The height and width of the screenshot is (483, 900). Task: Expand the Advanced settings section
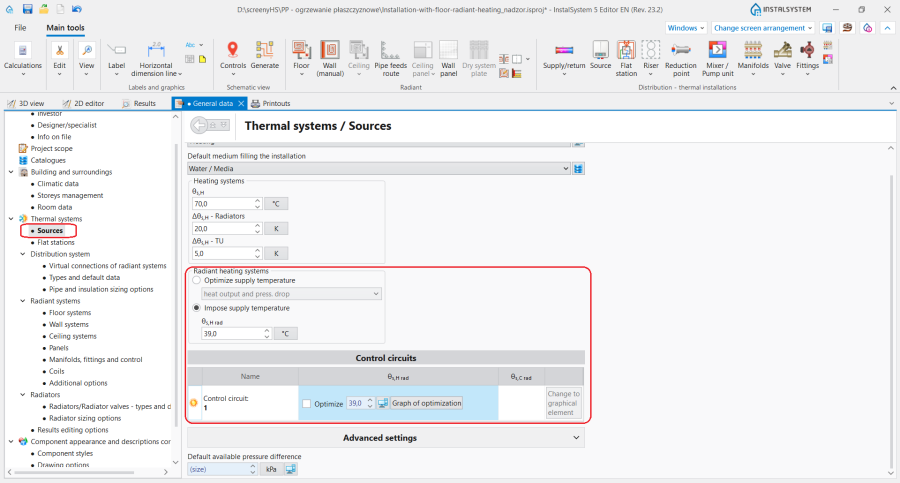tap(386, 438)
